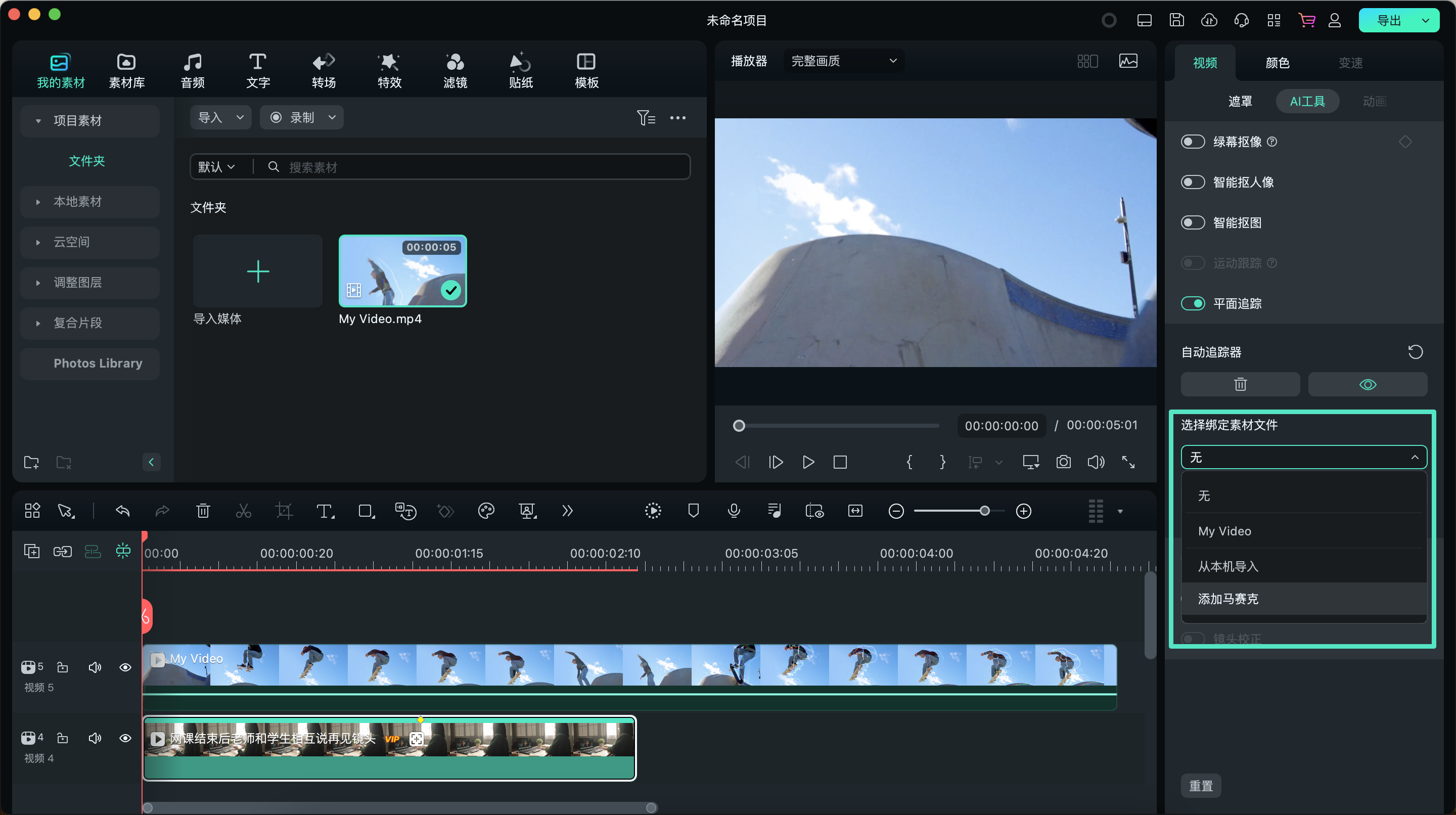Screen dimensions: 1456x815
Task: Open the 特效 effects tab
Action: 389,71
